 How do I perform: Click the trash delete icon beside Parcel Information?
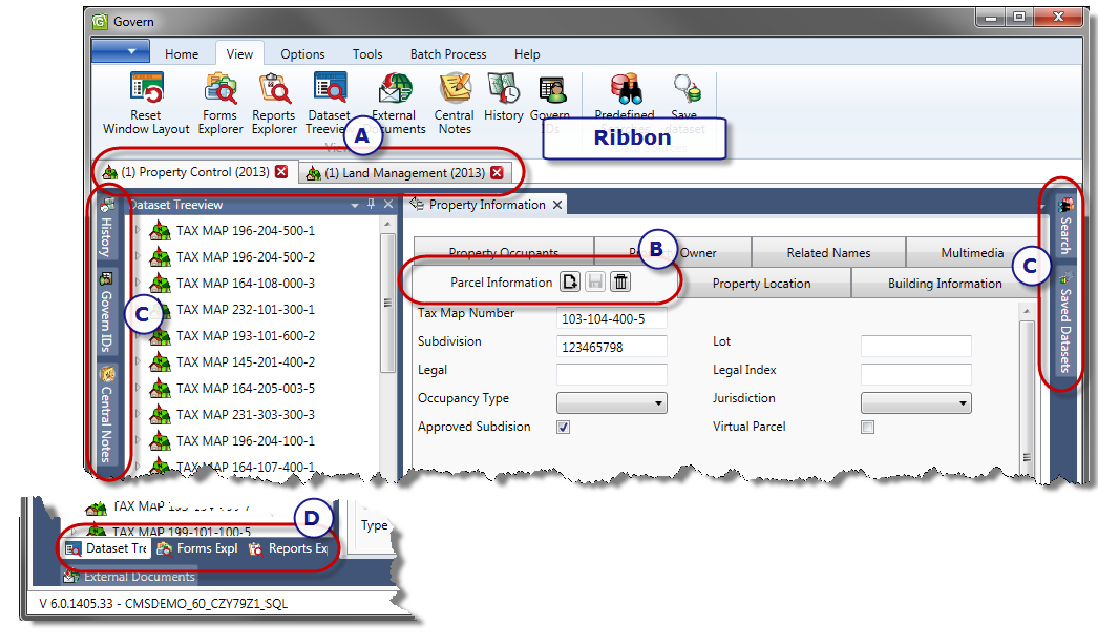click(x=621, y=283)
